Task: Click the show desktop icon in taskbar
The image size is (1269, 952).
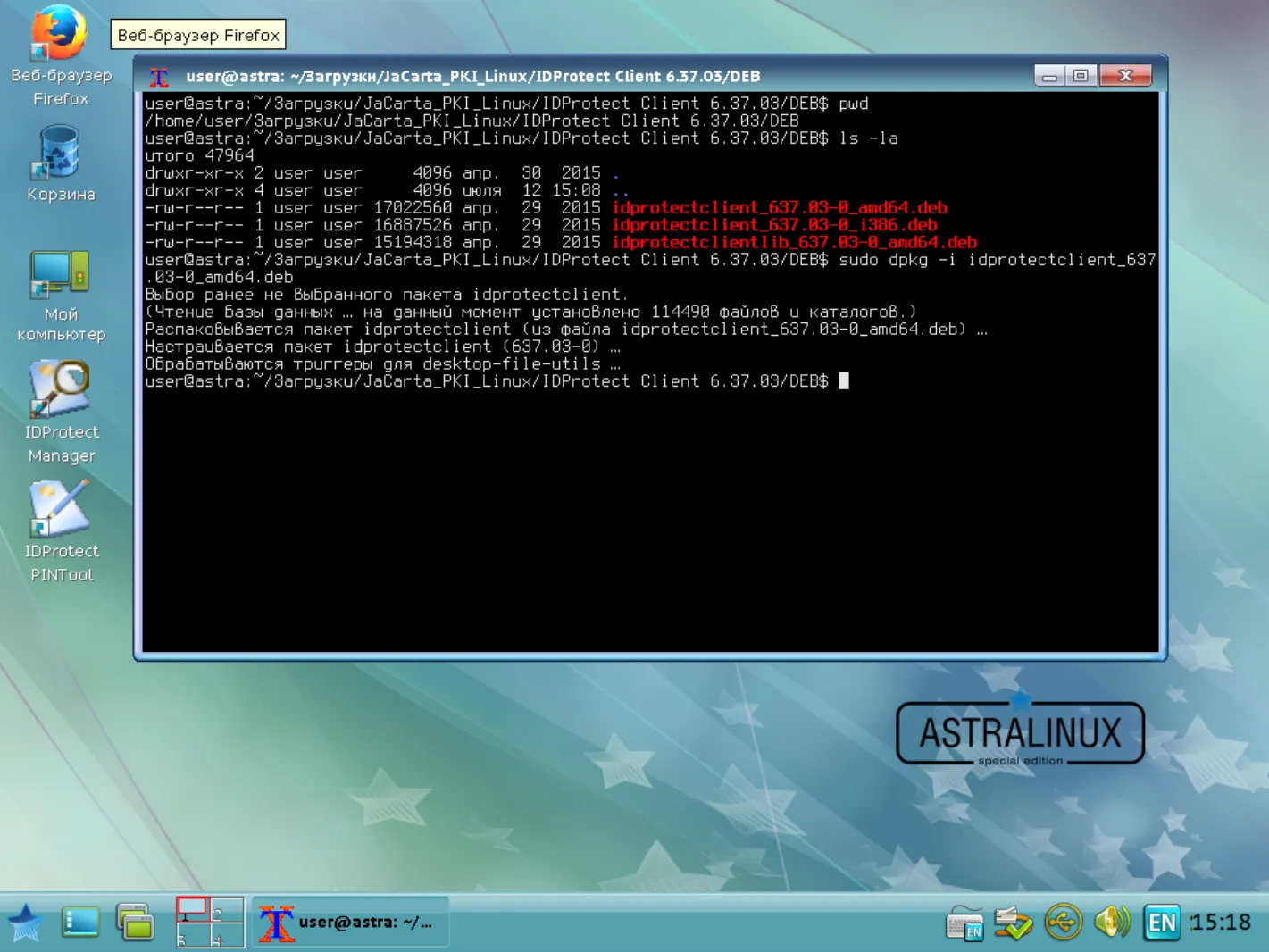Action: 80,923
